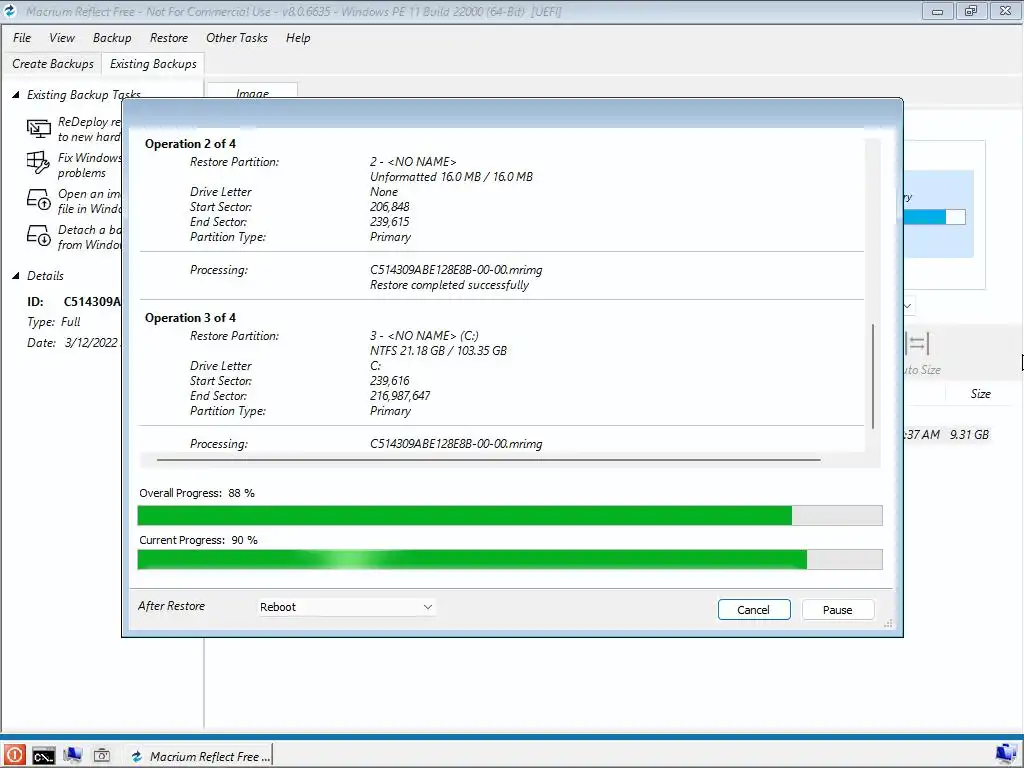Click Start Sector 206,848 value

(x=390, y=207)
